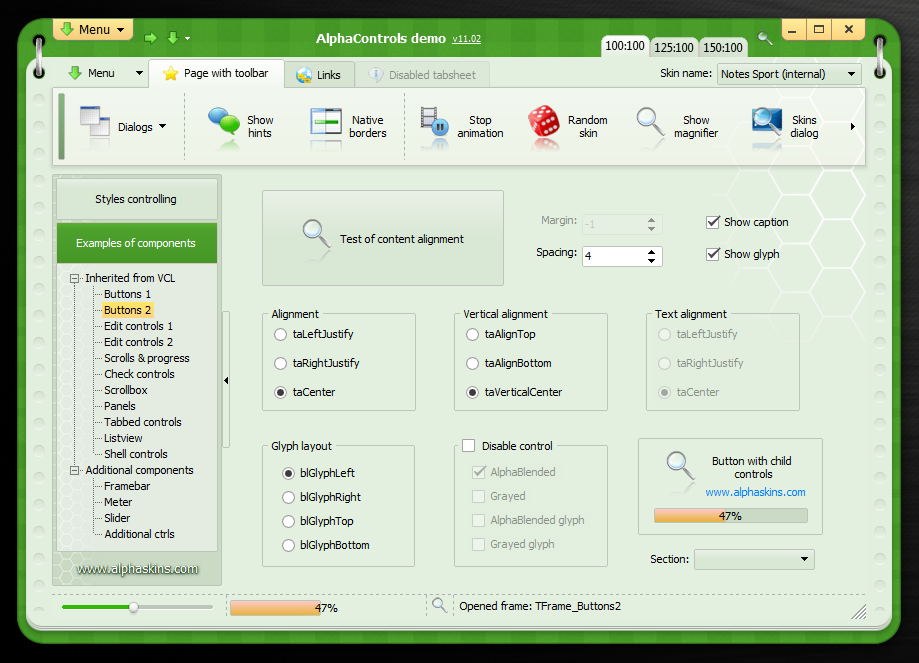Screen dimensions: 919x663
Task: Click the v11.02 version link
Action: (x=467, y=39)
